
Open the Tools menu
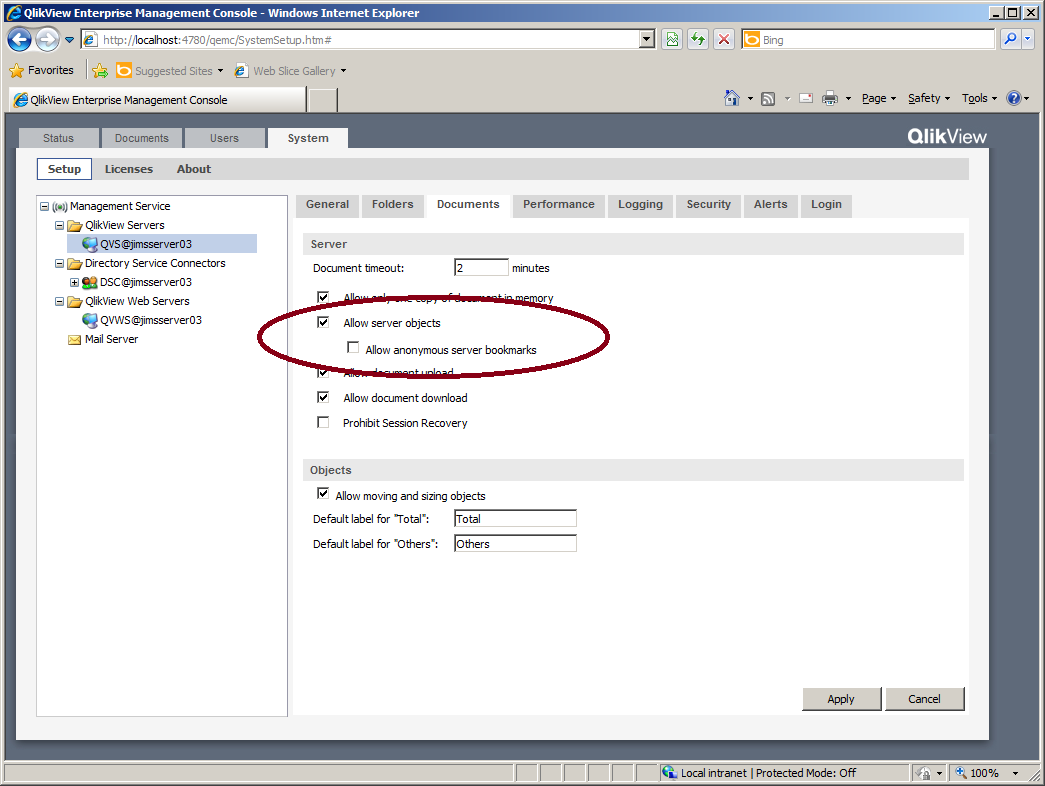pyautogui.click(x=979, y=98)
